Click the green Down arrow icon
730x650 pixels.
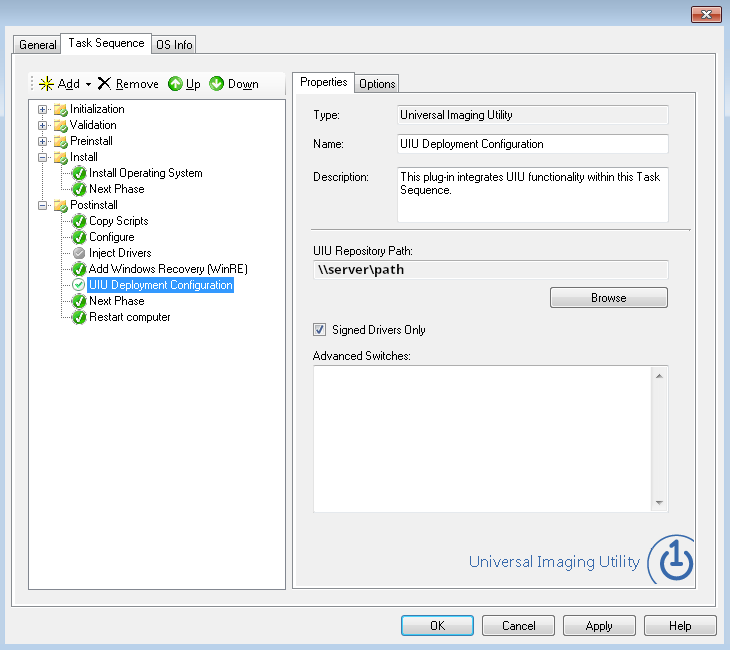pos(216,84)
